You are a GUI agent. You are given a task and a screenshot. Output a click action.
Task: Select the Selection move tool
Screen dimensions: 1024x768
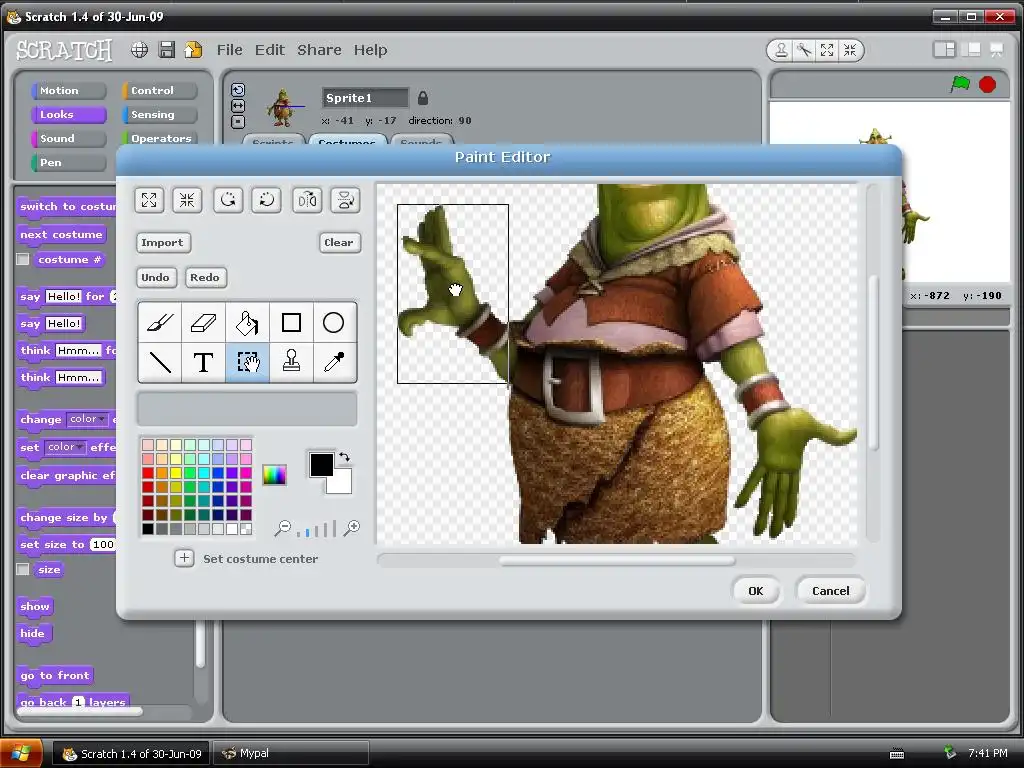pyautogui.click(x=247, y=362)
